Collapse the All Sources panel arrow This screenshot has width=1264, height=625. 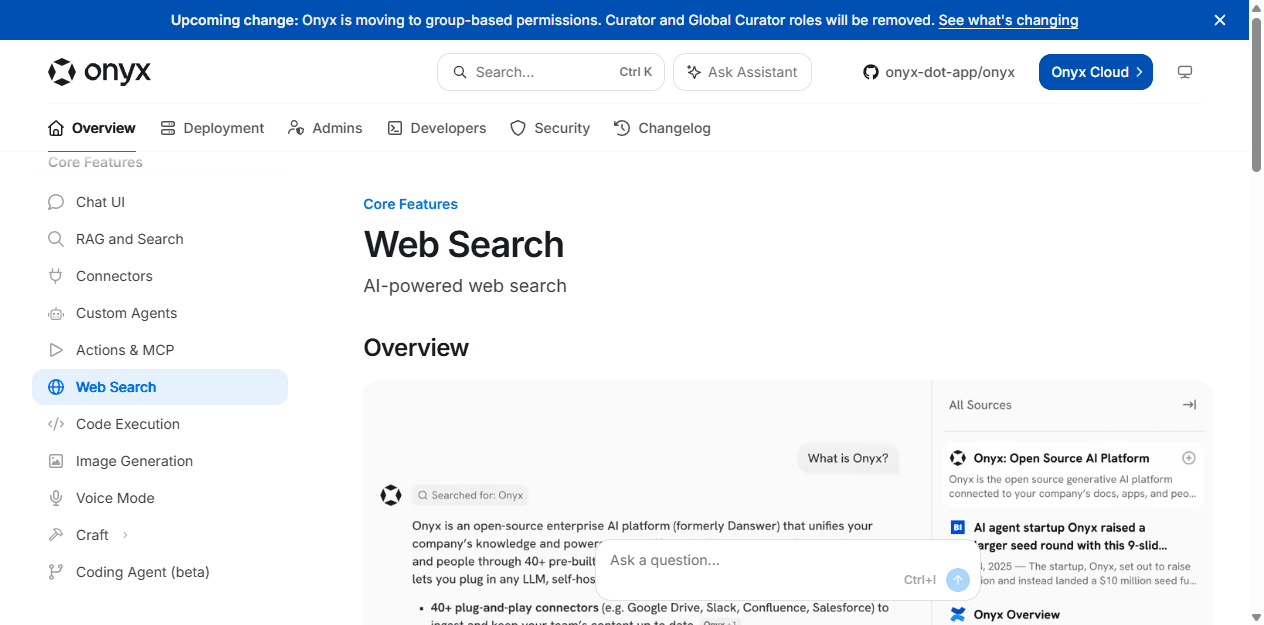coord(1189,405)
